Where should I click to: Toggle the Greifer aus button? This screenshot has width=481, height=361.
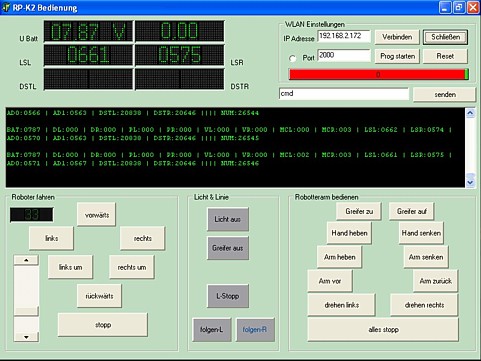point(228,248)
